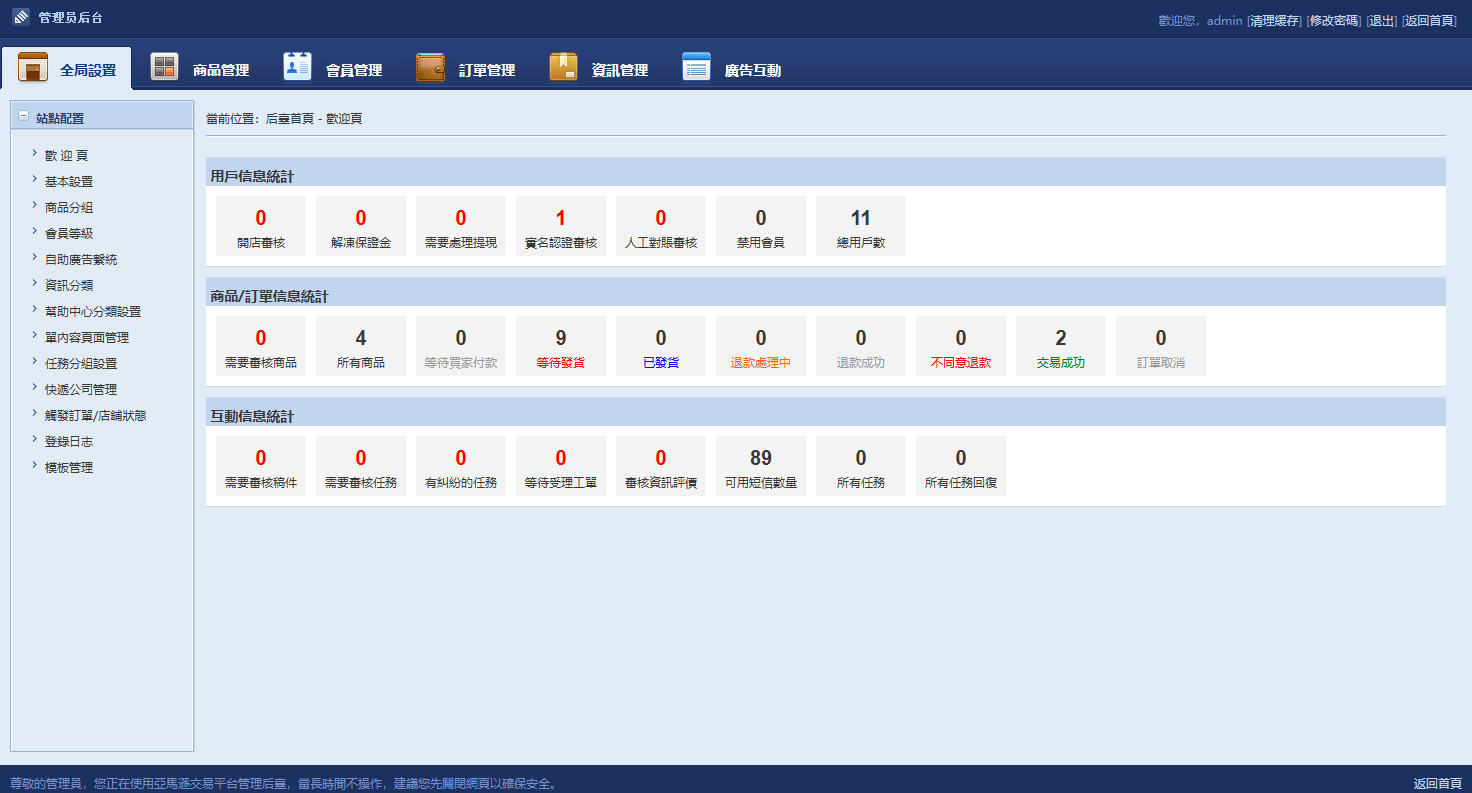Open the 會員等級 sidebar item
This screenshot has height=793, width=1472.
click(69, 234)
